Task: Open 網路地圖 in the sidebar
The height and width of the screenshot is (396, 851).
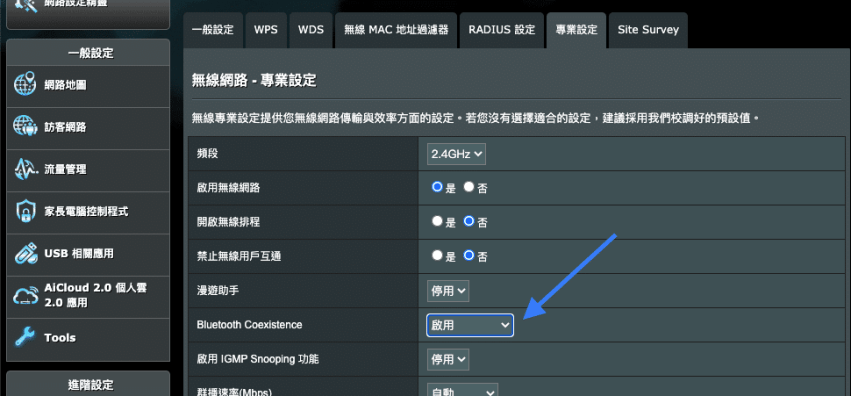Action: click(88, 85)
